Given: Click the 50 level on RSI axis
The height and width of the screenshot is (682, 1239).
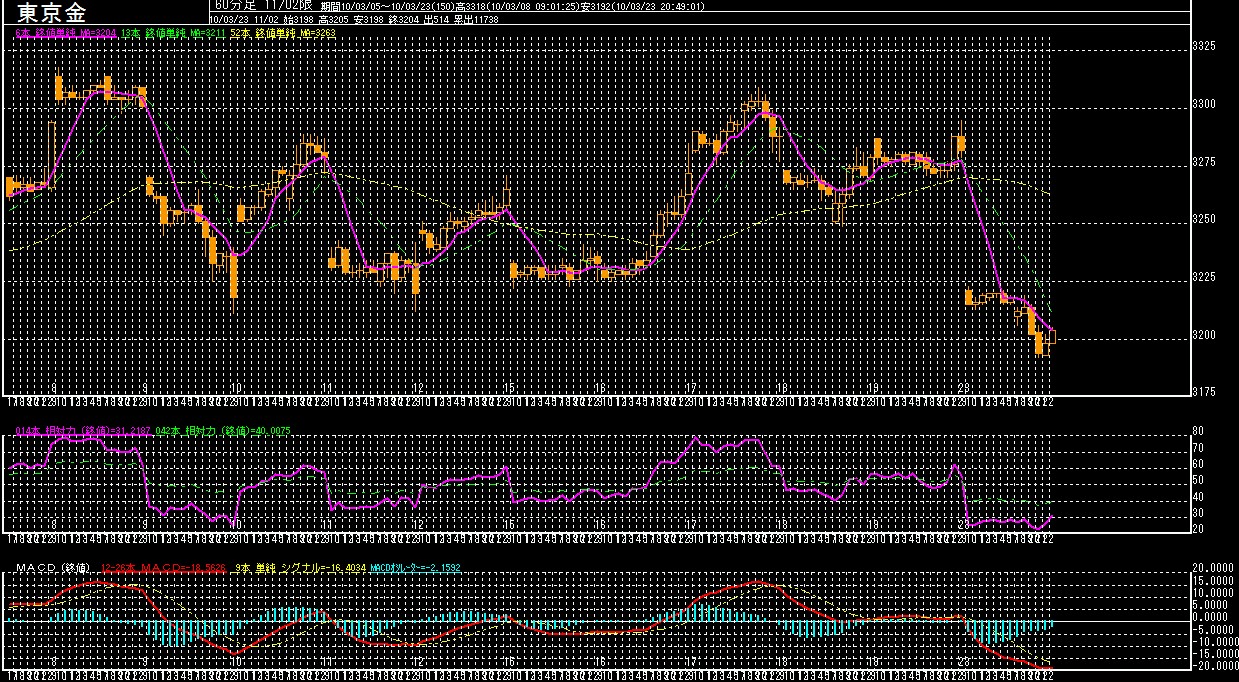Looking at the screenshot, I should point(1198,480).
